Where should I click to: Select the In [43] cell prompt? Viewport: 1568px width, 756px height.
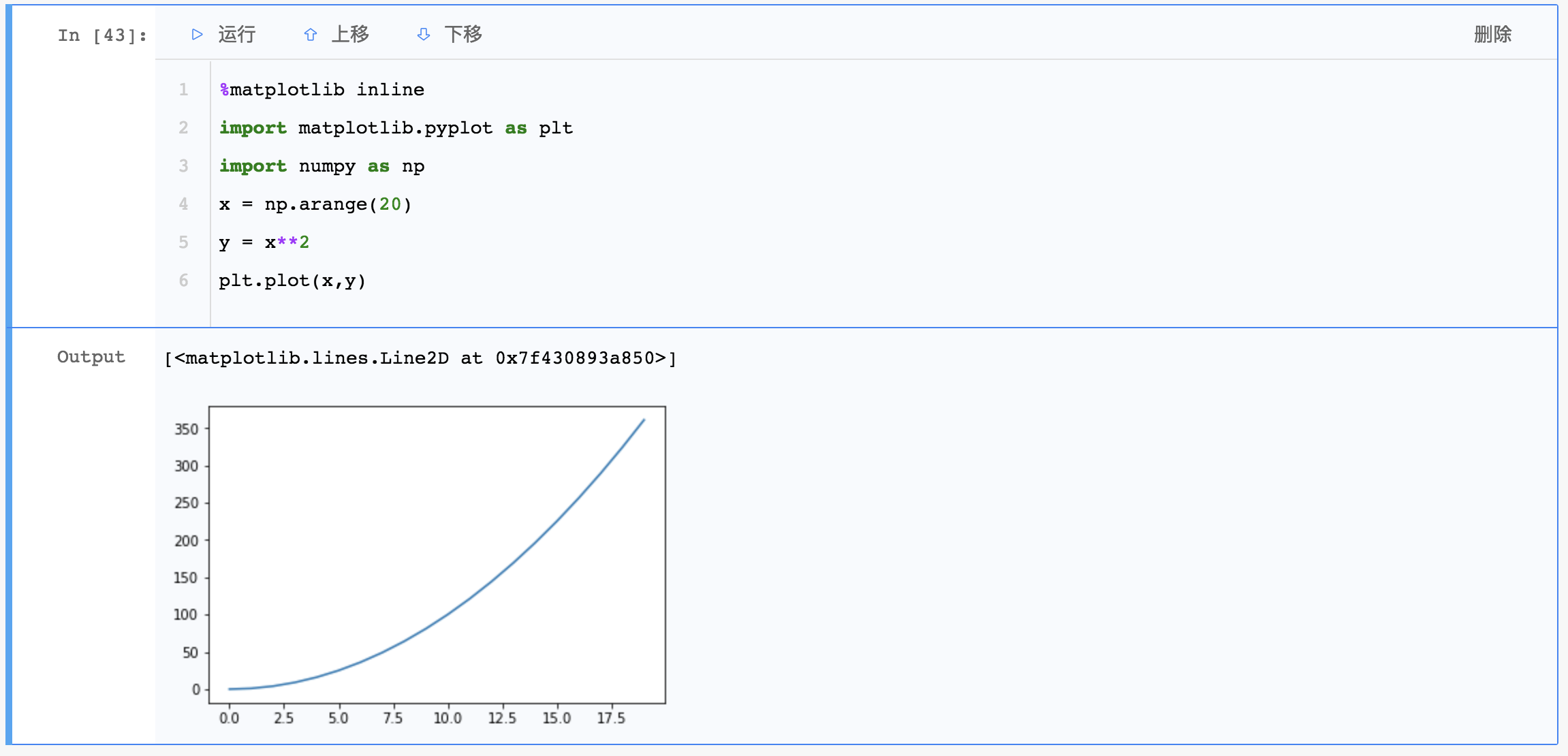[x=102, y=35]
